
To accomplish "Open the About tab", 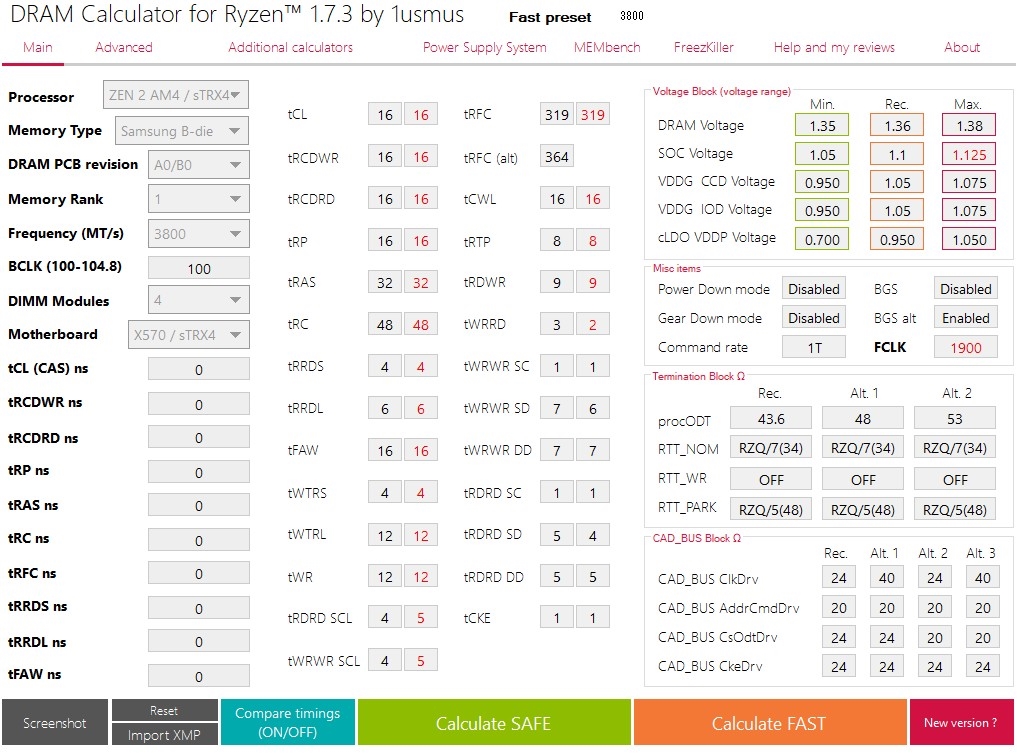I will coord(962,47).
